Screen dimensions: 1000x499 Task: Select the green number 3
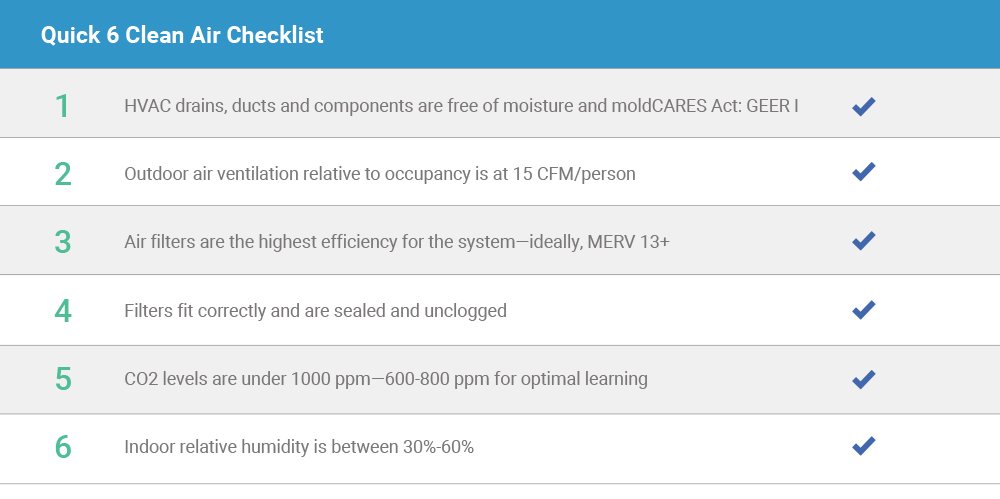point(62,242)
